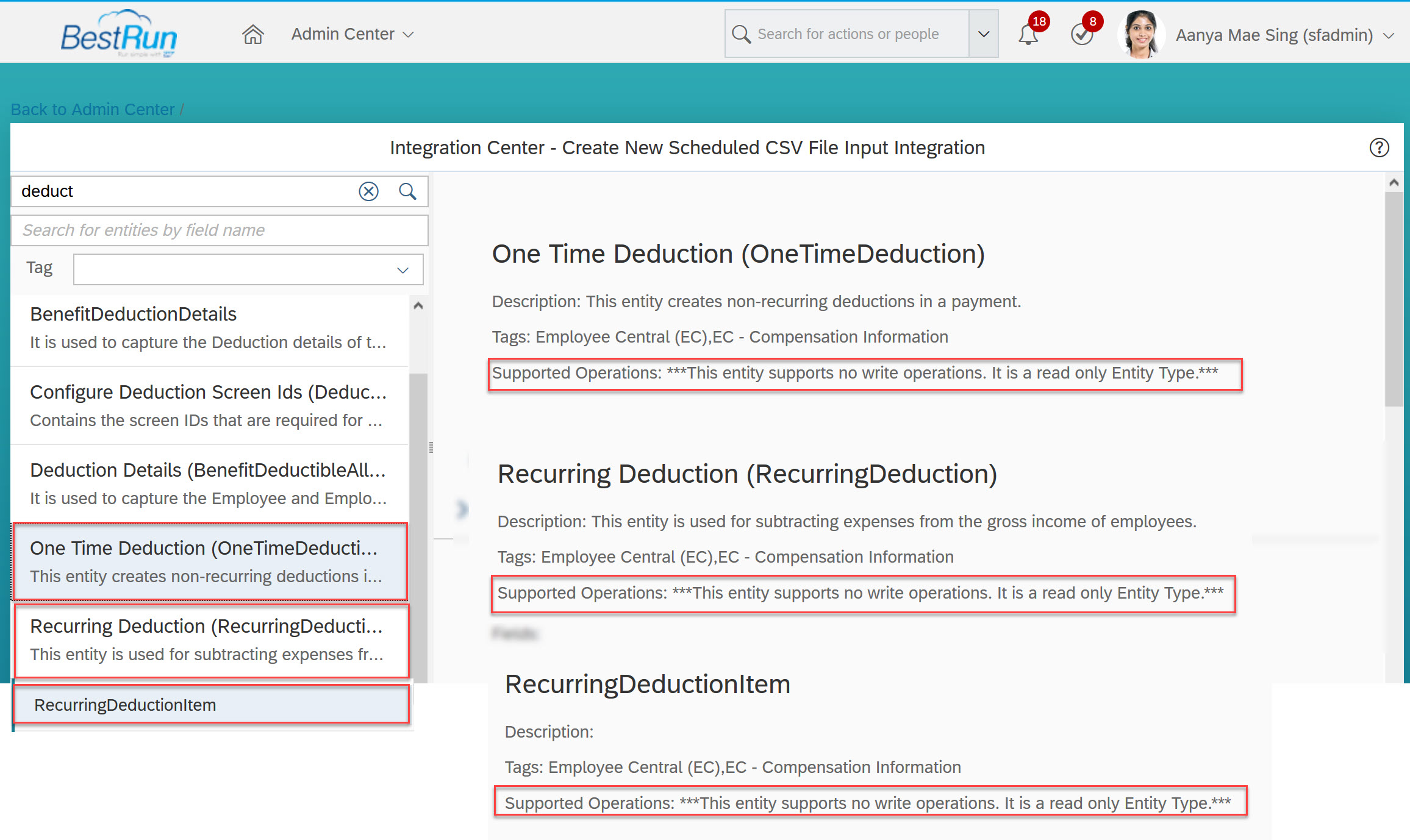Image resolution: width=1410 pixels, height=840 pixels.
Task: Open the help question mark icon
Action: click(x=1379, y=148)
